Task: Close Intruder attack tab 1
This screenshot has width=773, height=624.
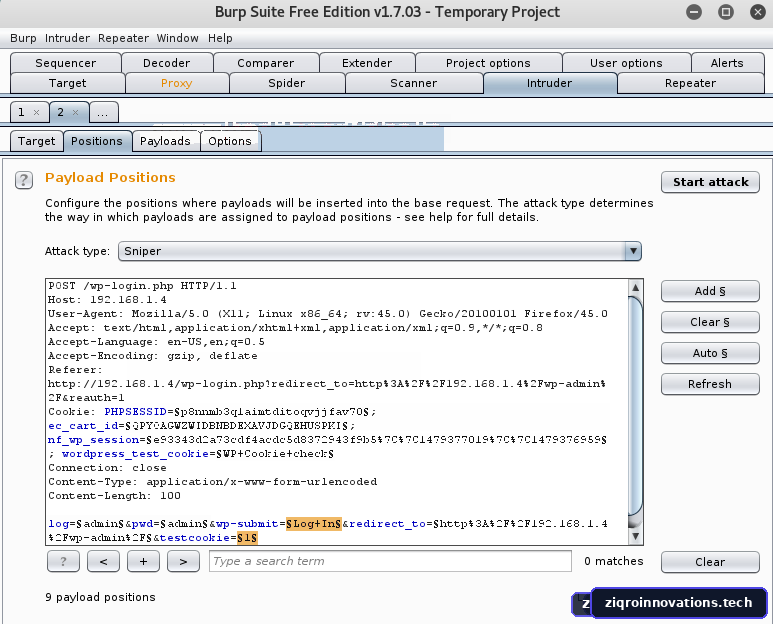Action: pyautogui.click(x=36, y=112)
